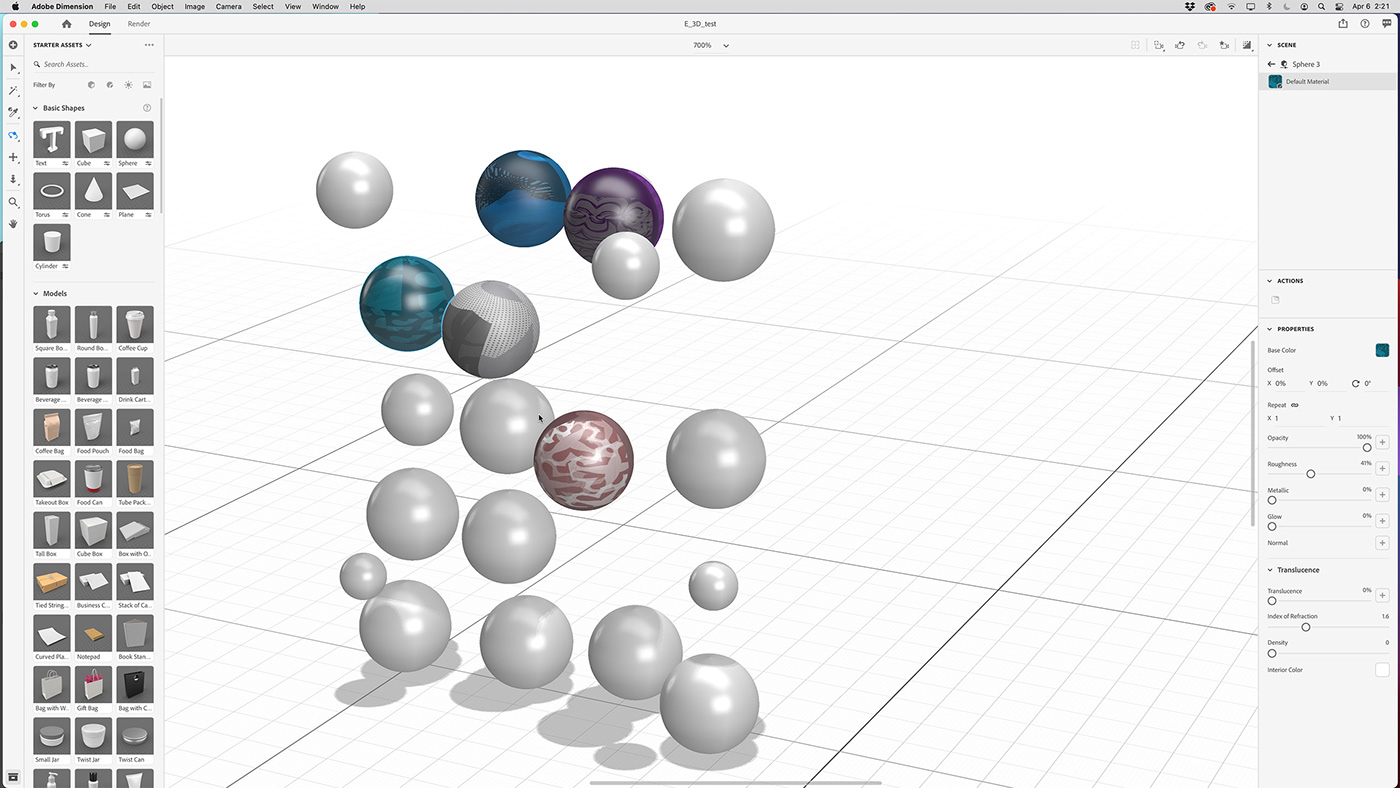This screenshot has height=788, width=1400.
Task: Collapse the ACTIONS panel
Action: click(1270, 281)
